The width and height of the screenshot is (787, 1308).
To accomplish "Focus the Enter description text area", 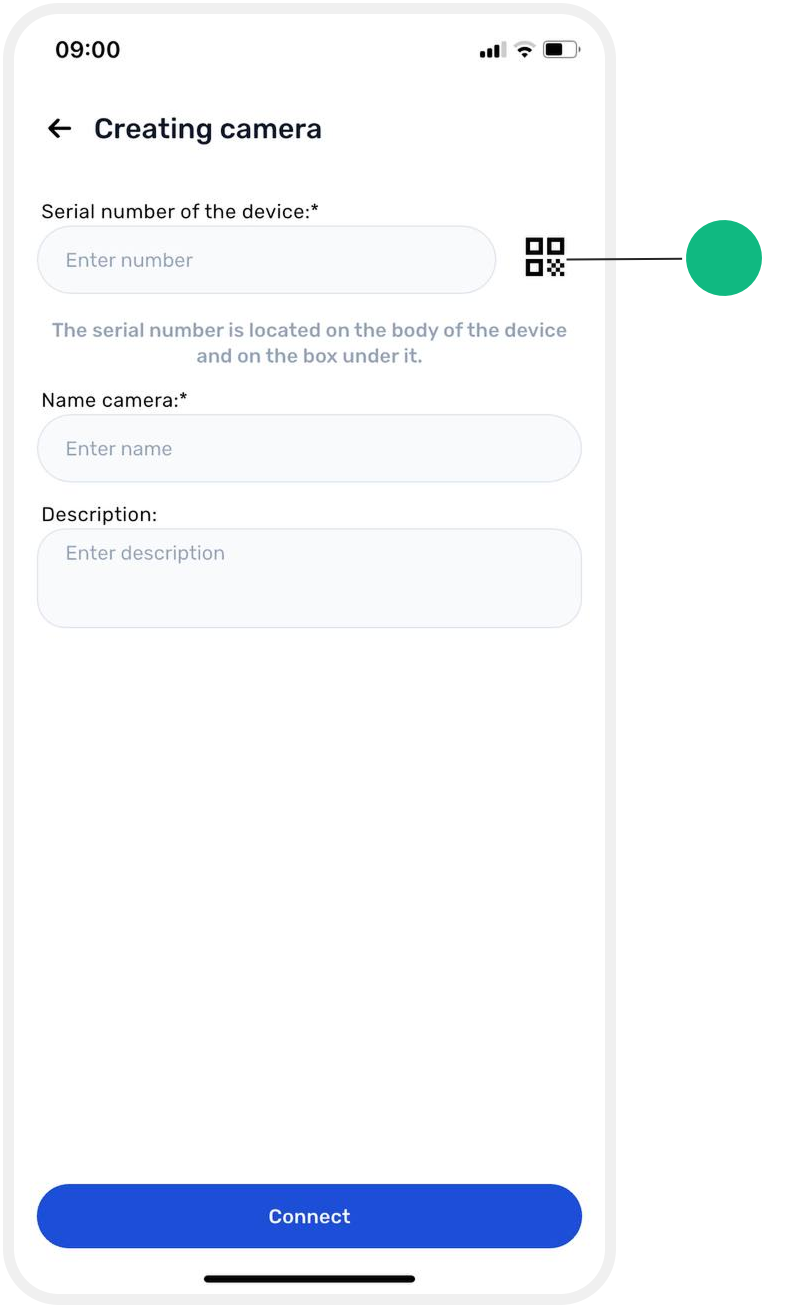I will [309, 578].
